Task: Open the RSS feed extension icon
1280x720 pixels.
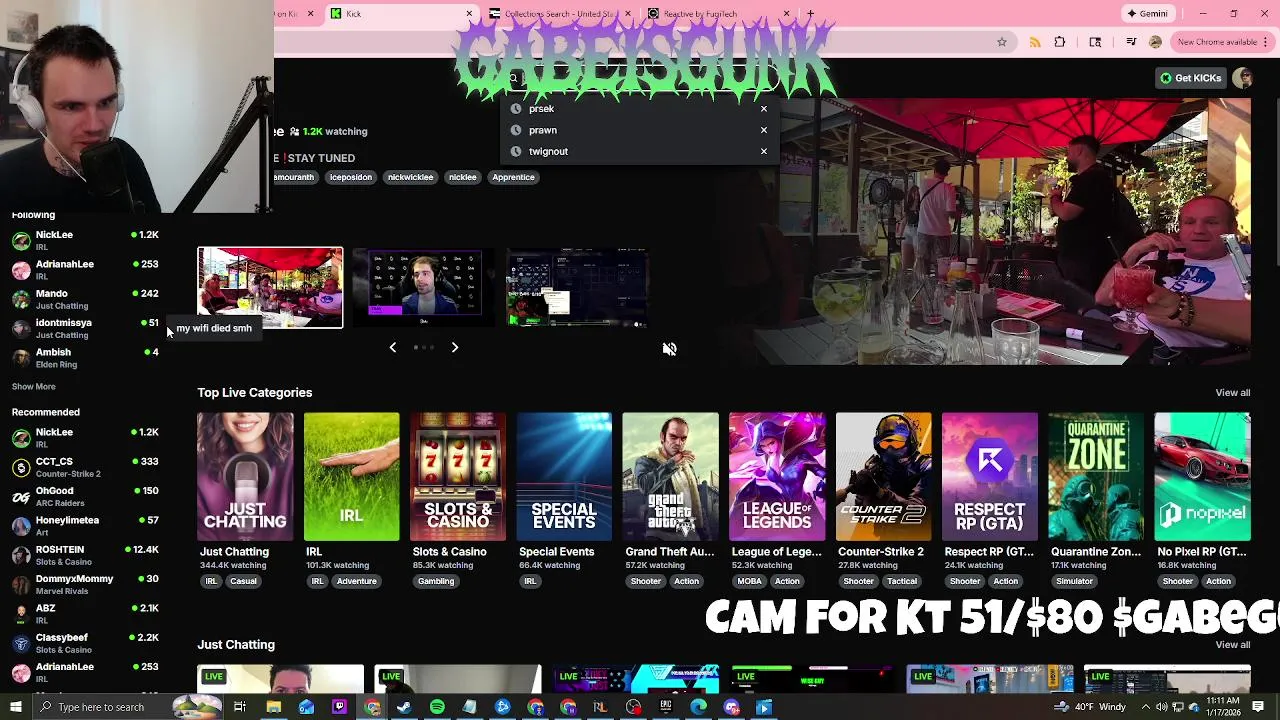Action: [x=1035, y=42]
